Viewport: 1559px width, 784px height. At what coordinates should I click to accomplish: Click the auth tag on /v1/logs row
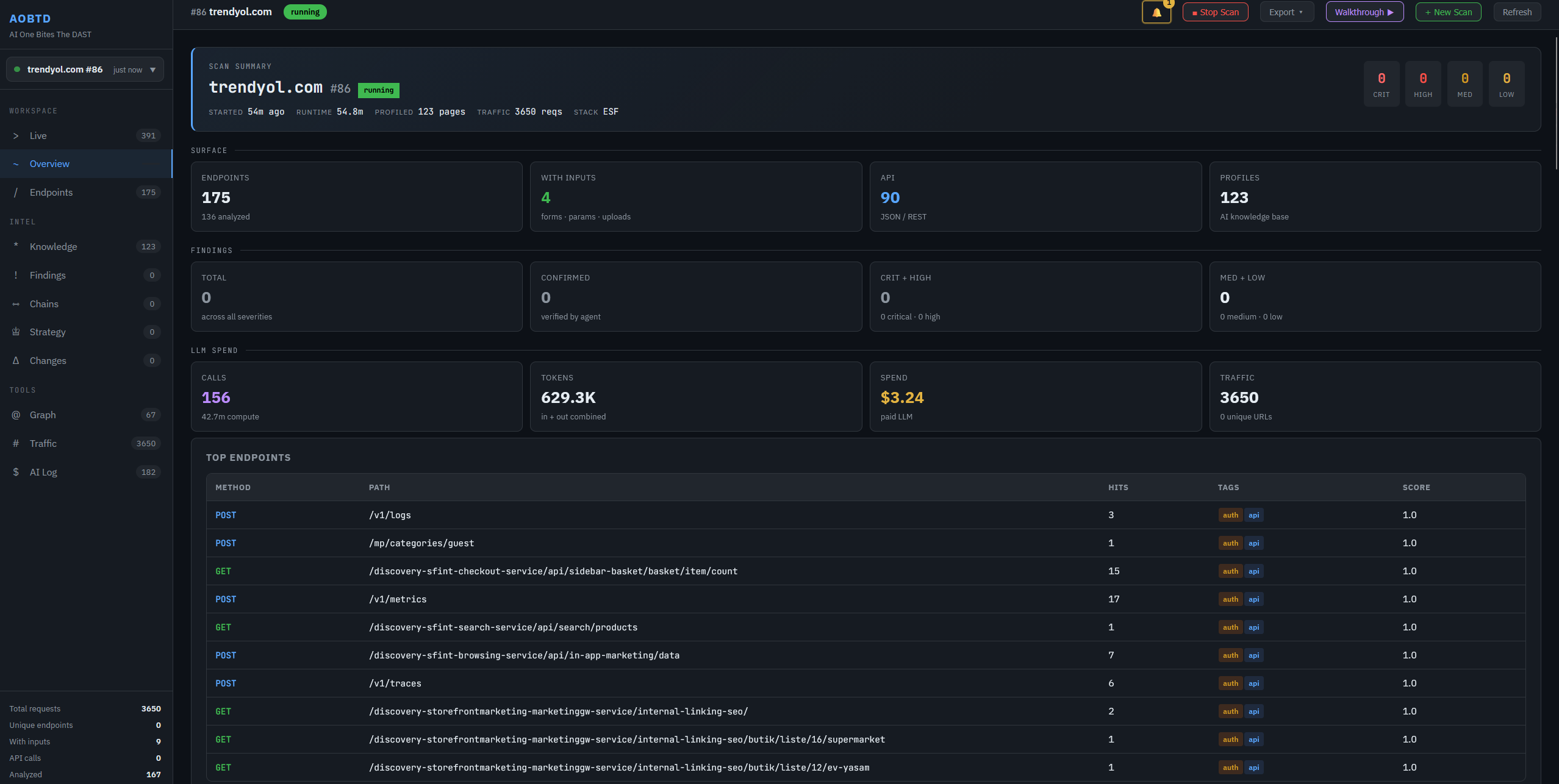click(1230, 515)
